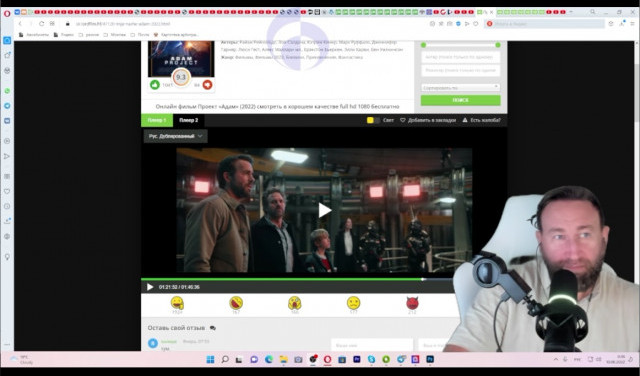Toggle the yellow Свет light switch

[x=373, y=120]
